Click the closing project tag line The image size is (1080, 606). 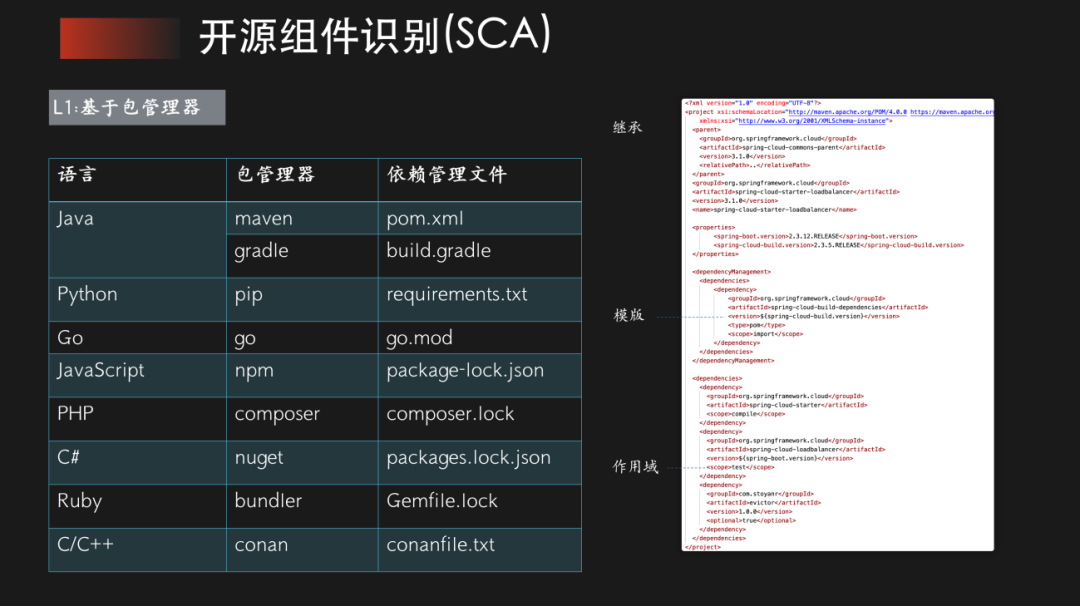pos(703,547)
